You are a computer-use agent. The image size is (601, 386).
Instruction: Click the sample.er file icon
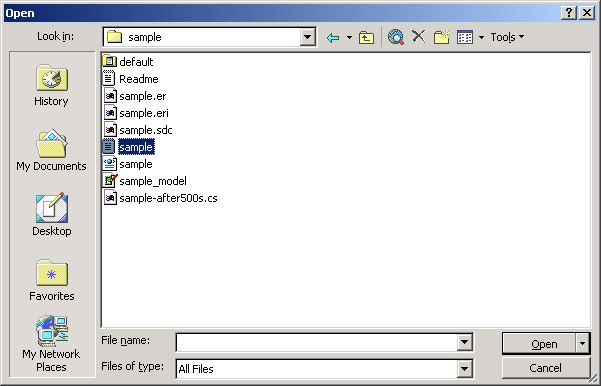coord(110,95)
